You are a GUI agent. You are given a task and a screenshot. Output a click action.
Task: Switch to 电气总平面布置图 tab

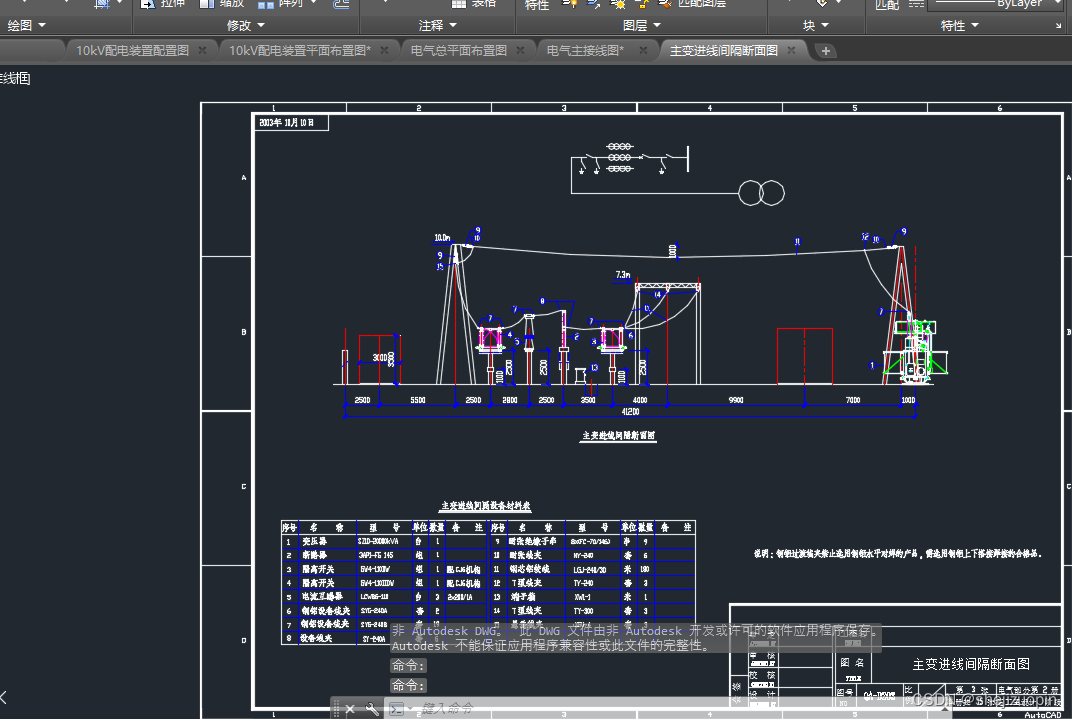pos(459,51)
